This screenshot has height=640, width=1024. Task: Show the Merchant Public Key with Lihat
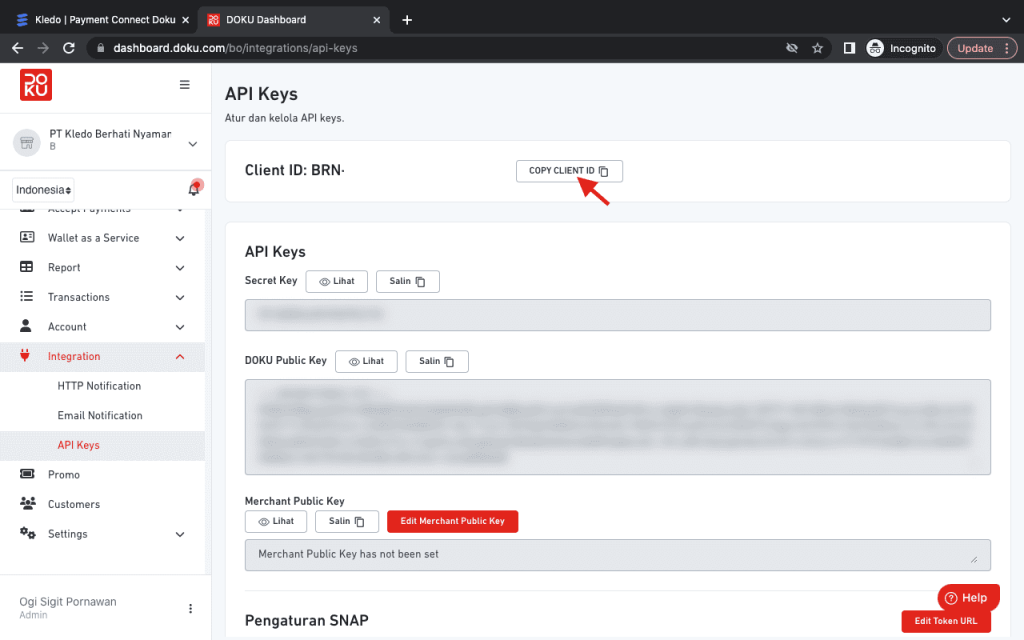pyautogui.click(x=276, y=521)
